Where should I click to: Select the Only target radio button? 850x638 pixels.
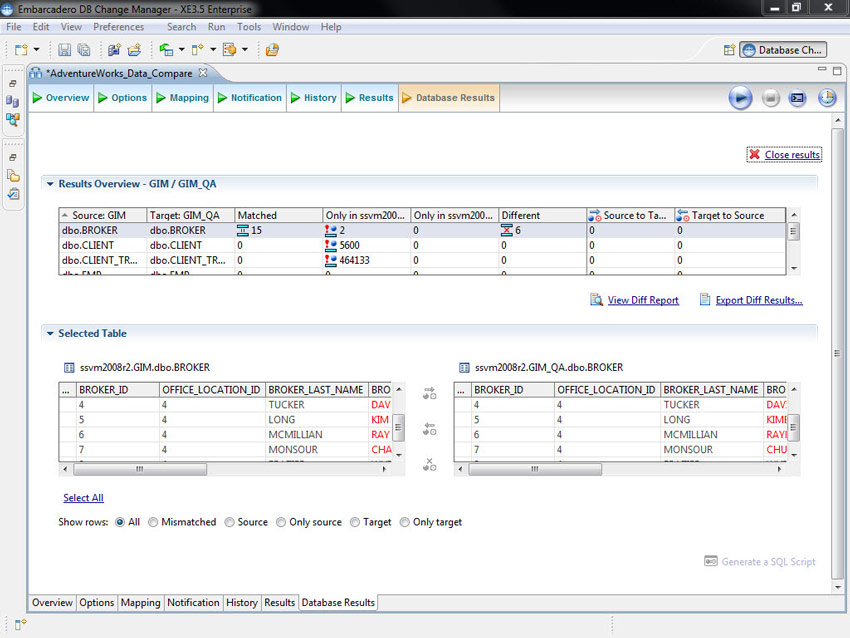point(404,522)
